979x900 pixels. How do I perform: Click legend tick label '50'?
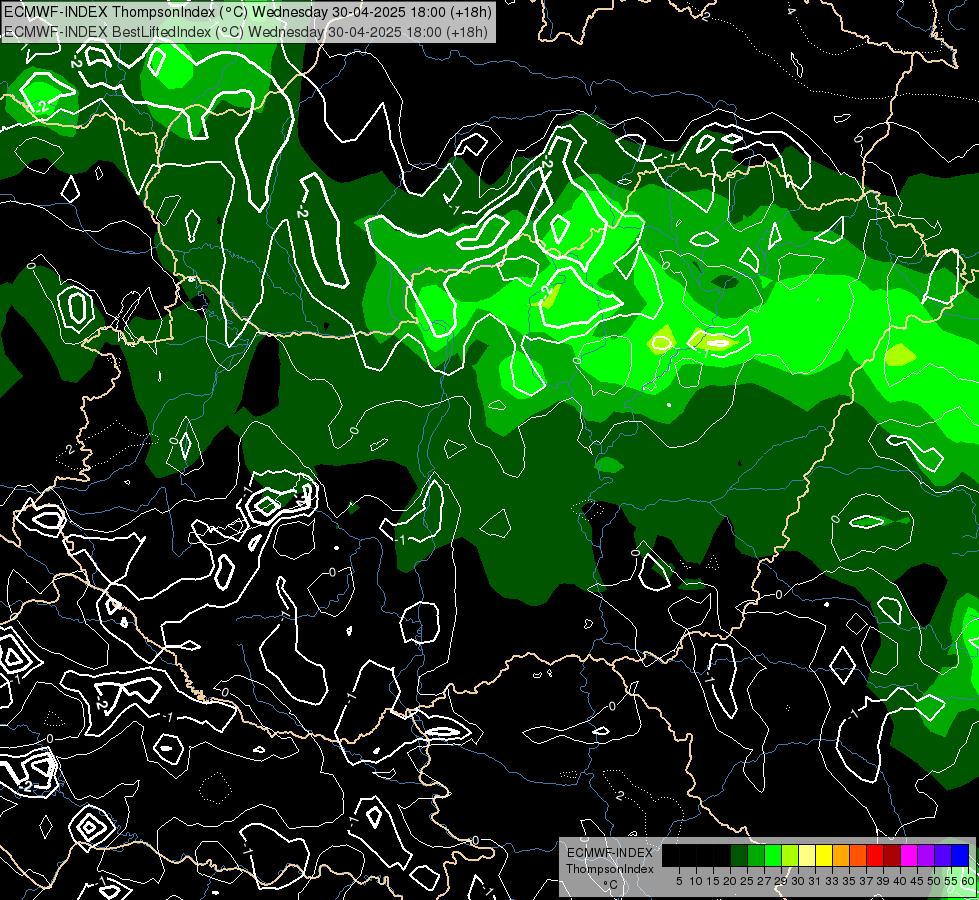pos(934,881)
